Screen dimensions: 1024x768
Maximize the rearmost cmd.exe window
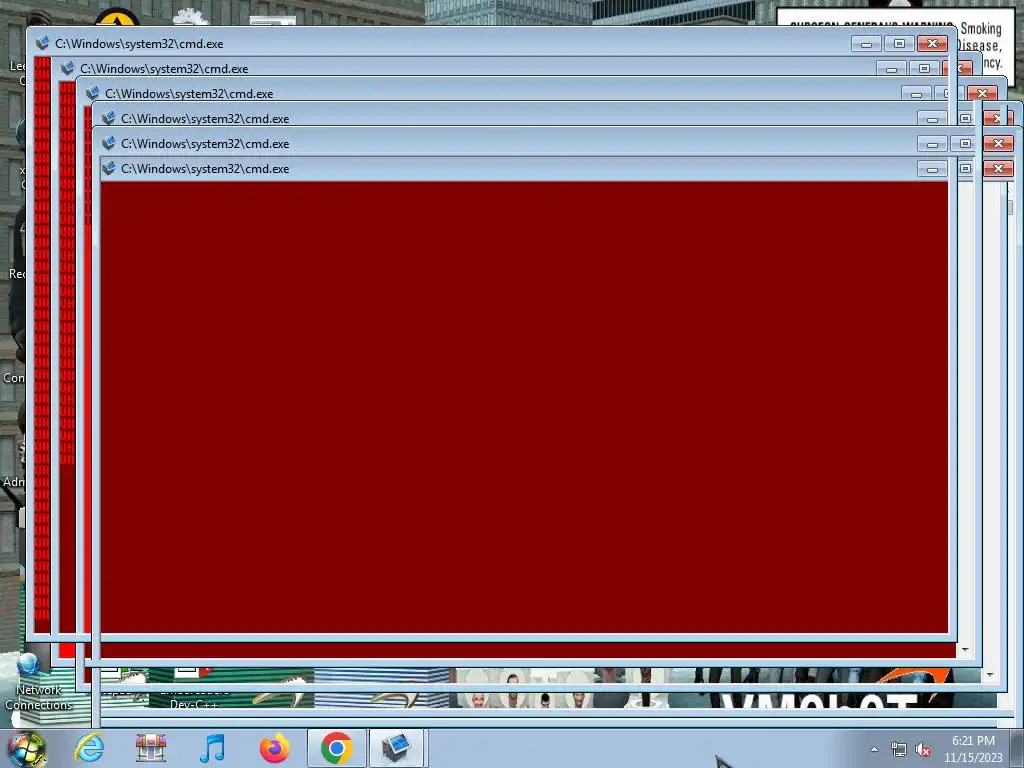coord(899,44)
